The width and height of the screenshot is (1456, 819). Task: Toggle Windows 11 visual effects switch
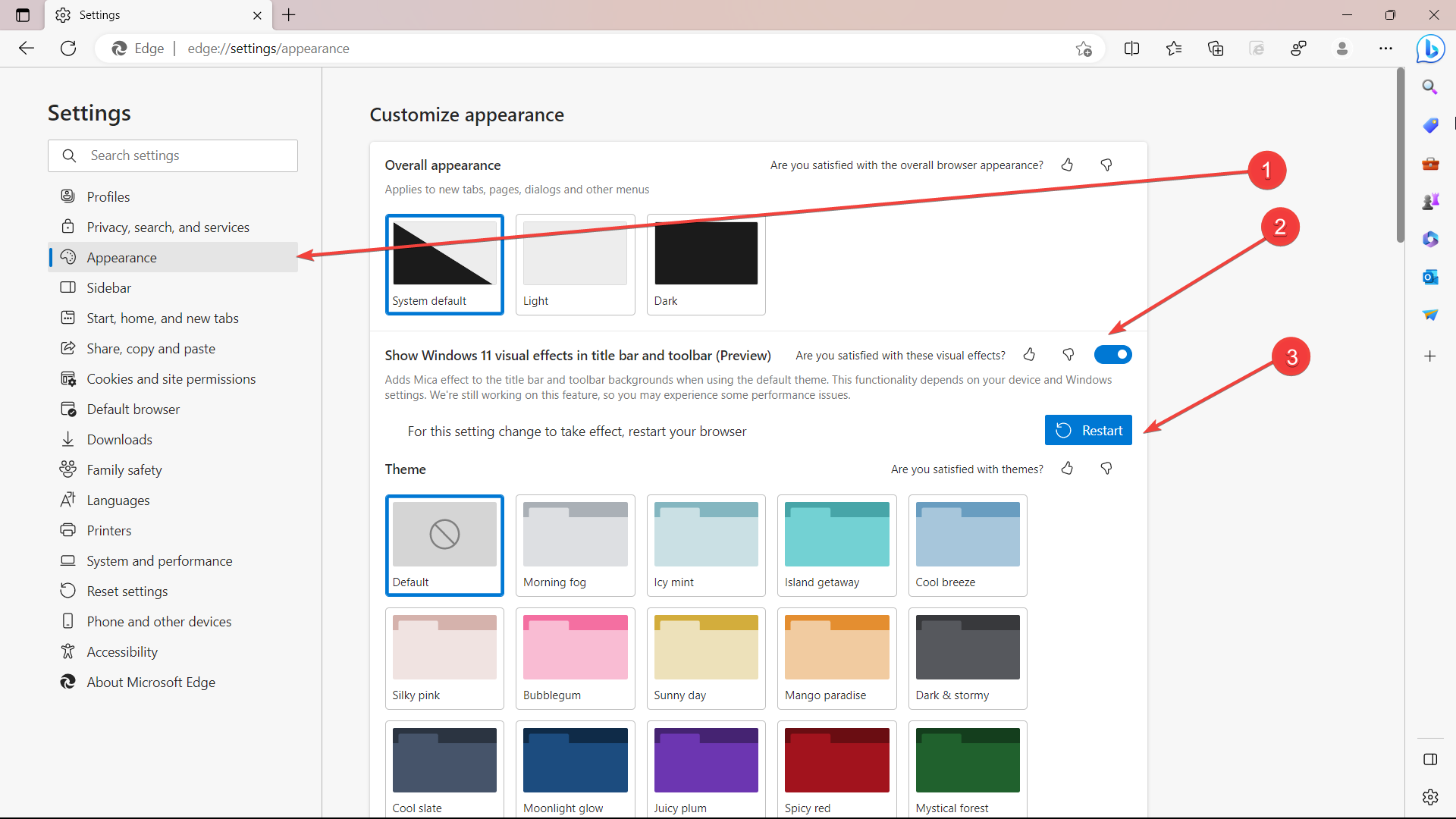pyautogui.click(x=1112, y=355)
